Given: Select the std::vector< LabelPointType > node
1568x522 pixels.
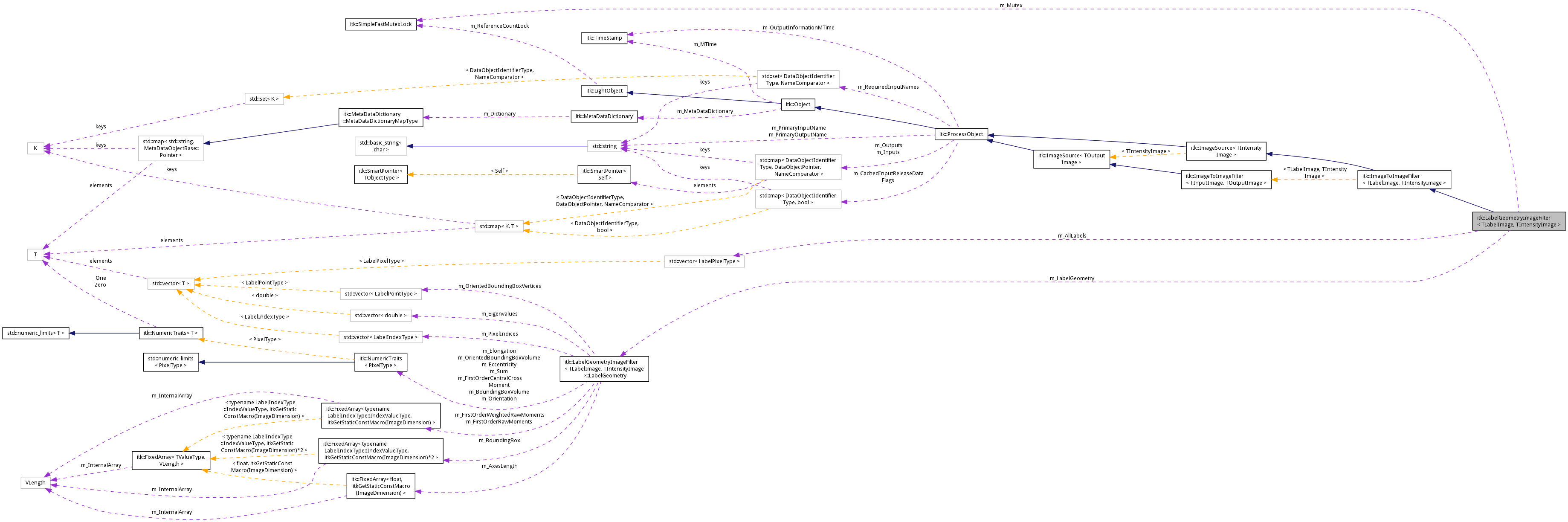Looking at the screenshot, I should pos(380,293).
